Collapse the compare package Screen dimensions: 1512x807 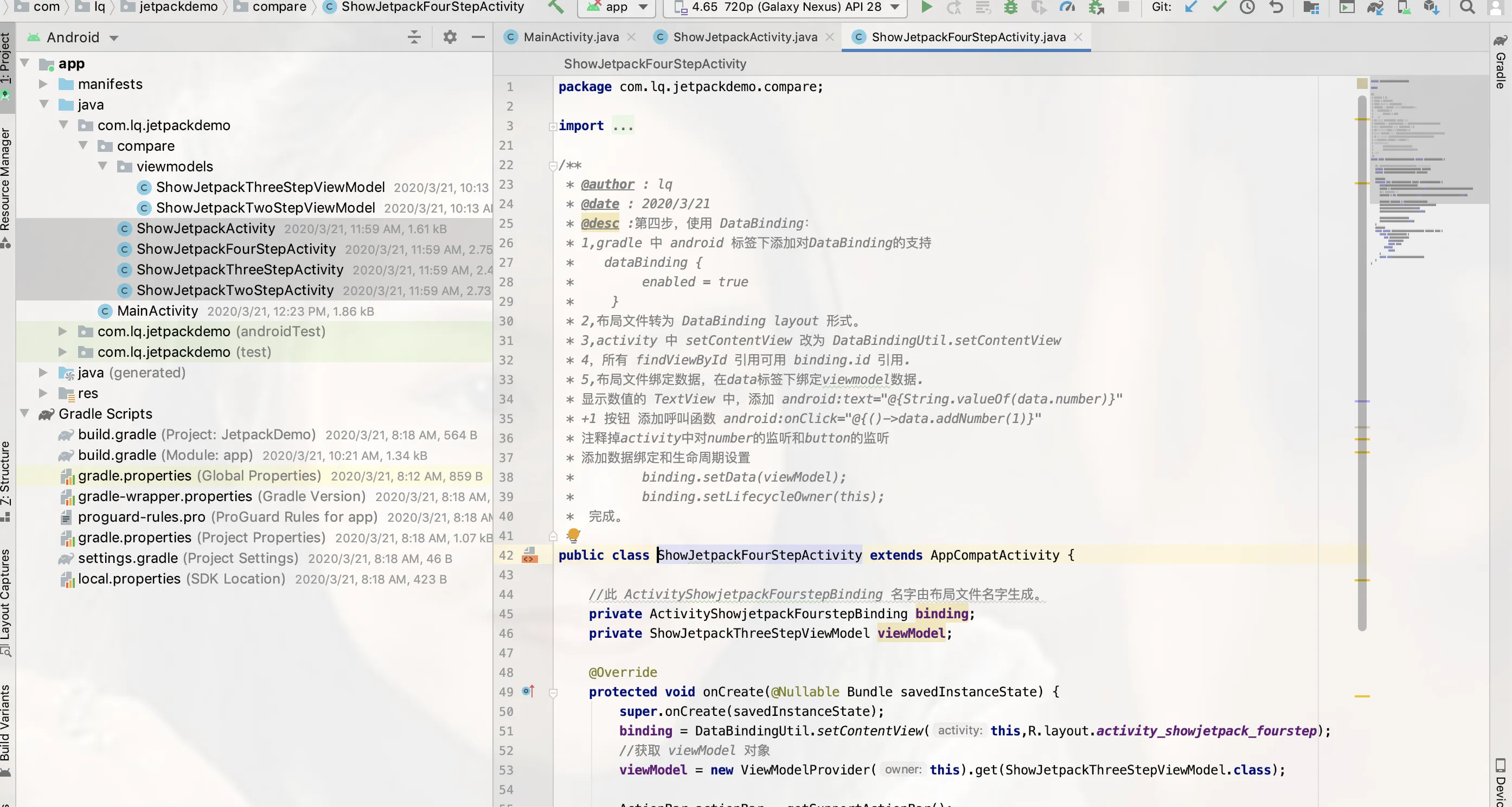(83, 145)
